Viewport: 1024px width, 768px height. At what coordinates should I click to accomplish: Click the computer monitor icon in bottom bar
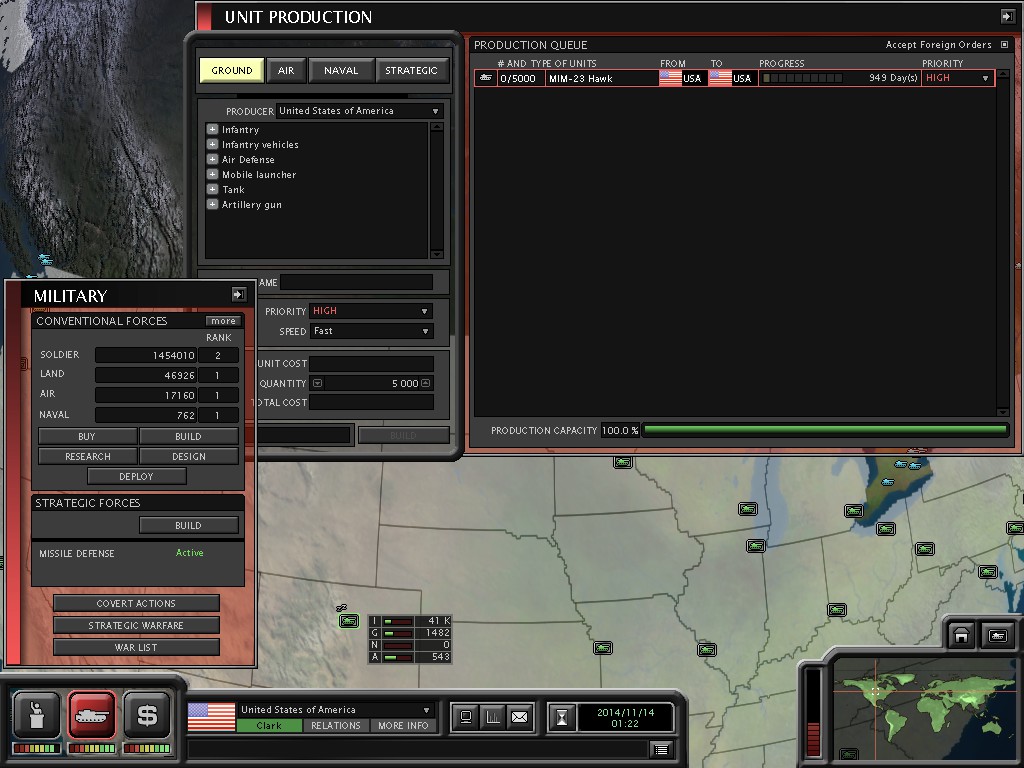click(466, 717)
